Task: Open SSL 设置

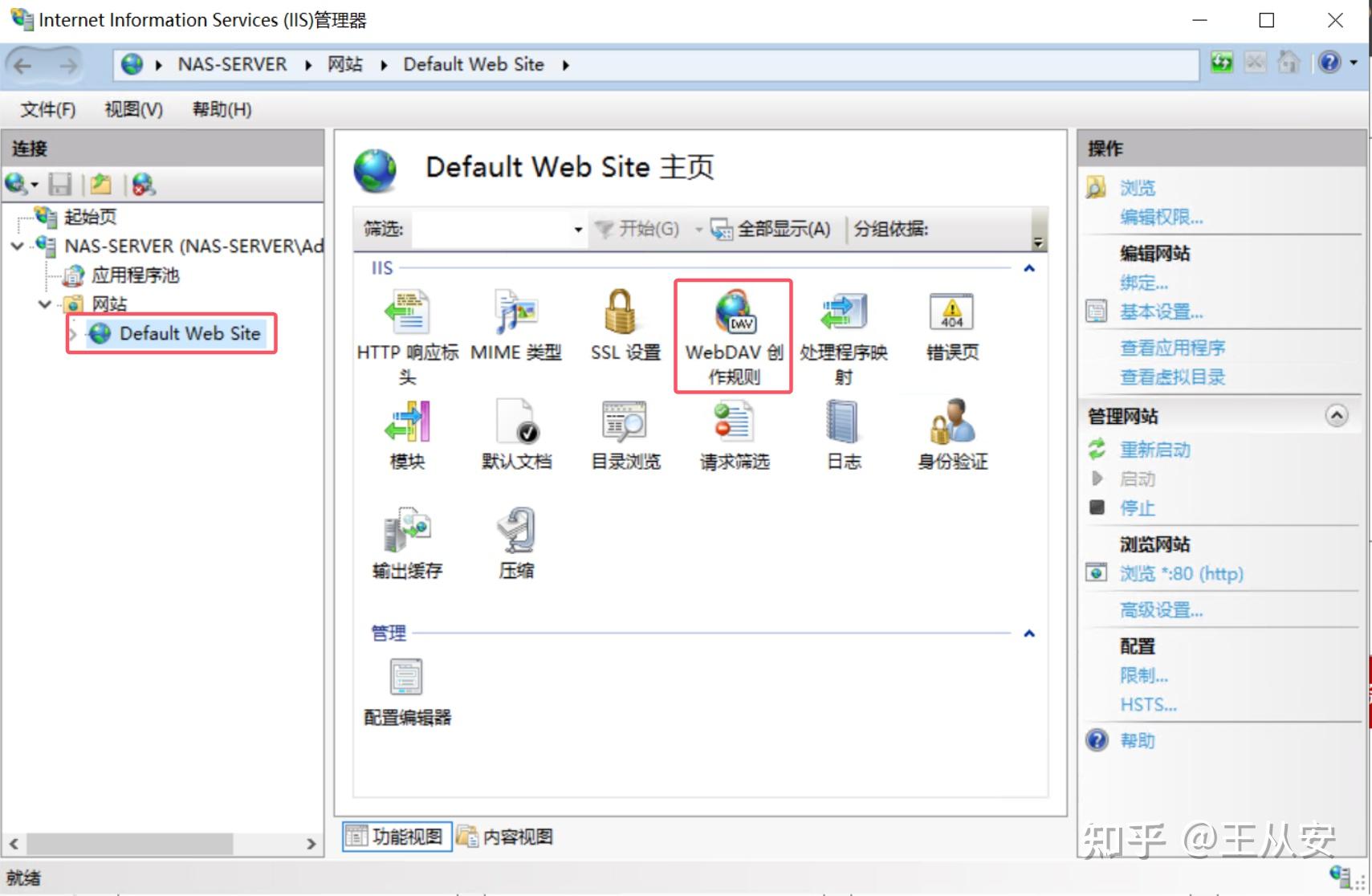Action: [623, 325]
